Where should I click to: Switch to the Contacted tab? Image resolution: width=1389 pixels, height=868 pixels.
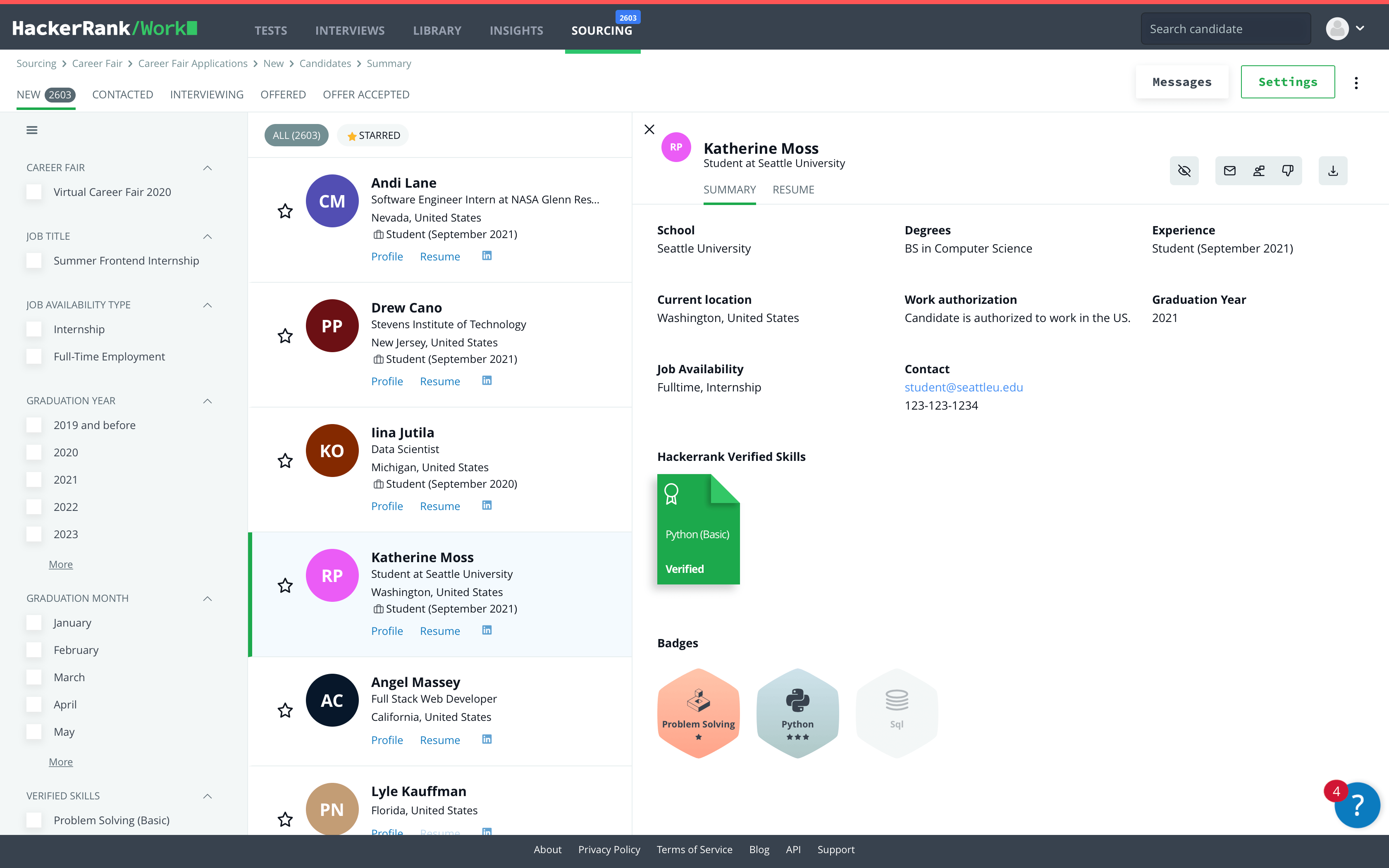point(123,95)
